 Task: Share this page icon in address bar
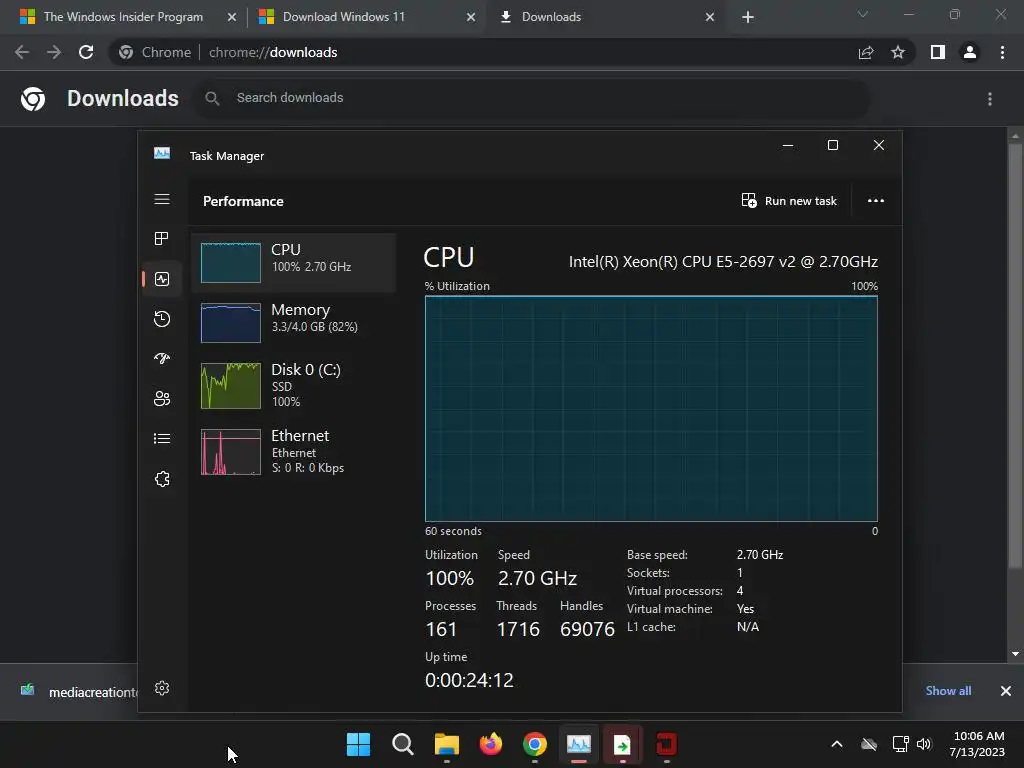coord(866,52)
